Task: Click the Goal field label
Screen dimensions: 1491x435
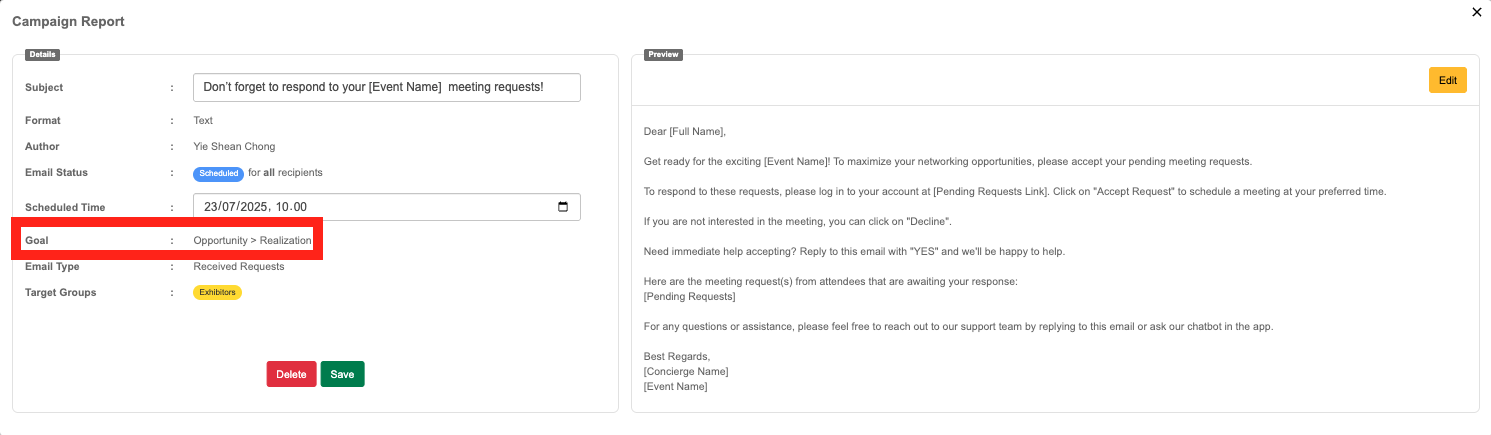Action: tap(37, 241)
